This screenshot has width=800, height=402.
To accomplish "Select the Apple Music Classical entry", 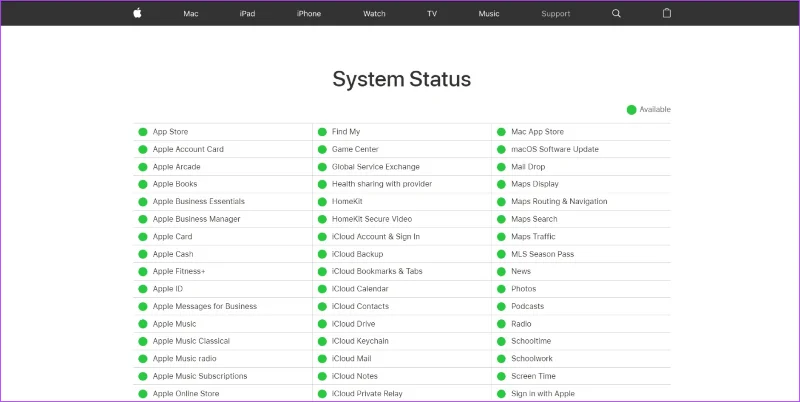I will (x=191, y=341).
